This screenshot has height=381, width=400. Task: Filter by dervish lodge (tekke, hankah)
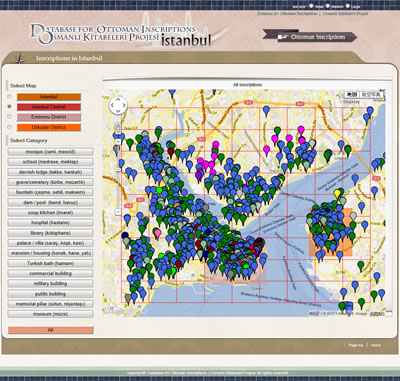click(50, 172)
